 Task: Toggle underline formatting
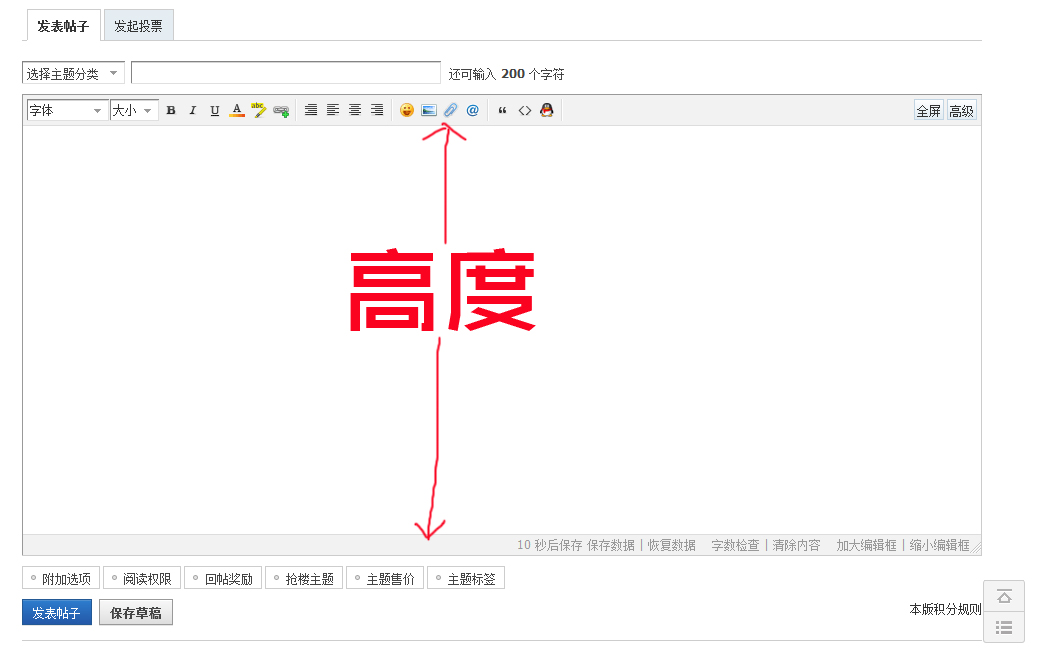pyautogui.click(x=214, y=110)
